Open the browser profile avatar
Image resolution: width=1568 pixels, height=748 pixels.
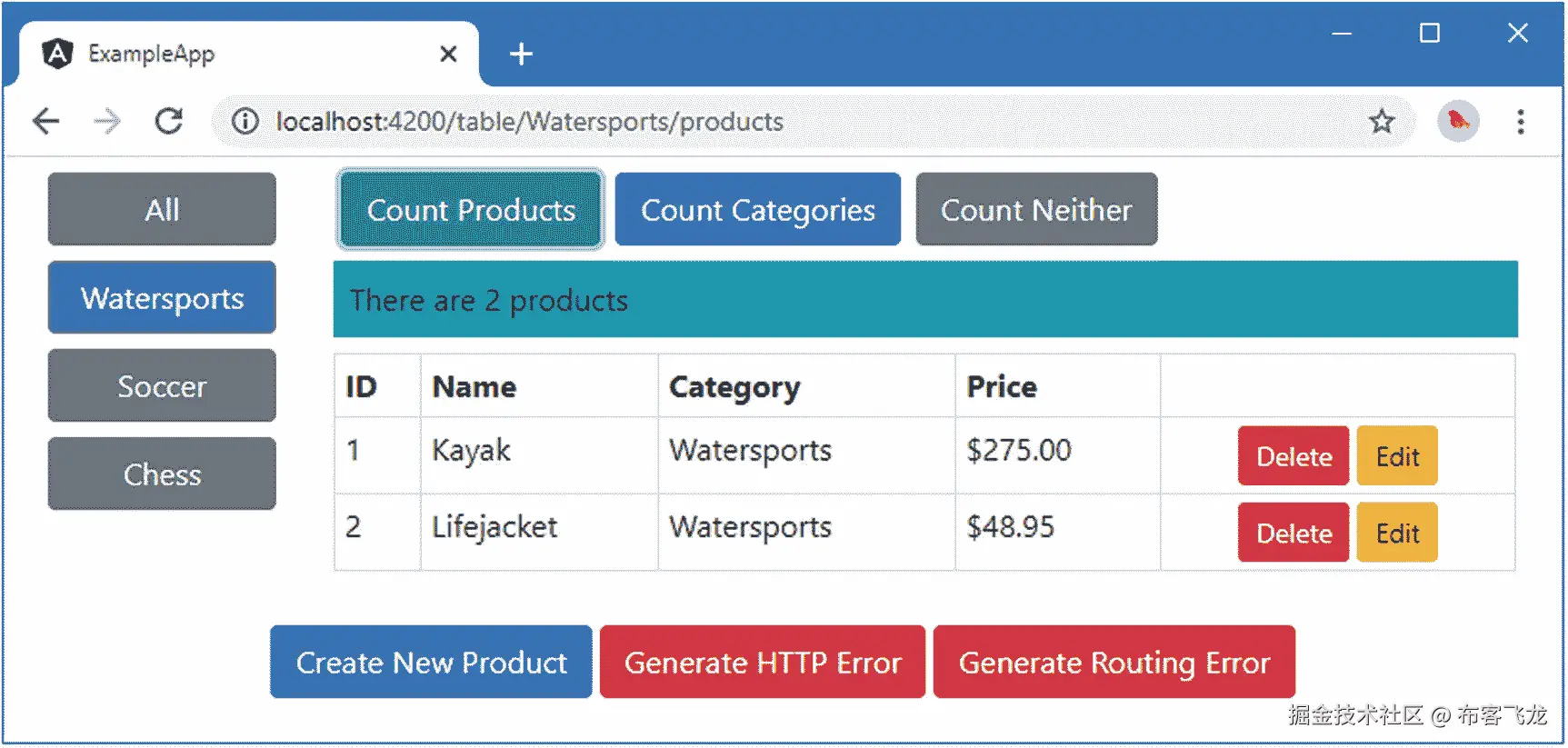1458,121
